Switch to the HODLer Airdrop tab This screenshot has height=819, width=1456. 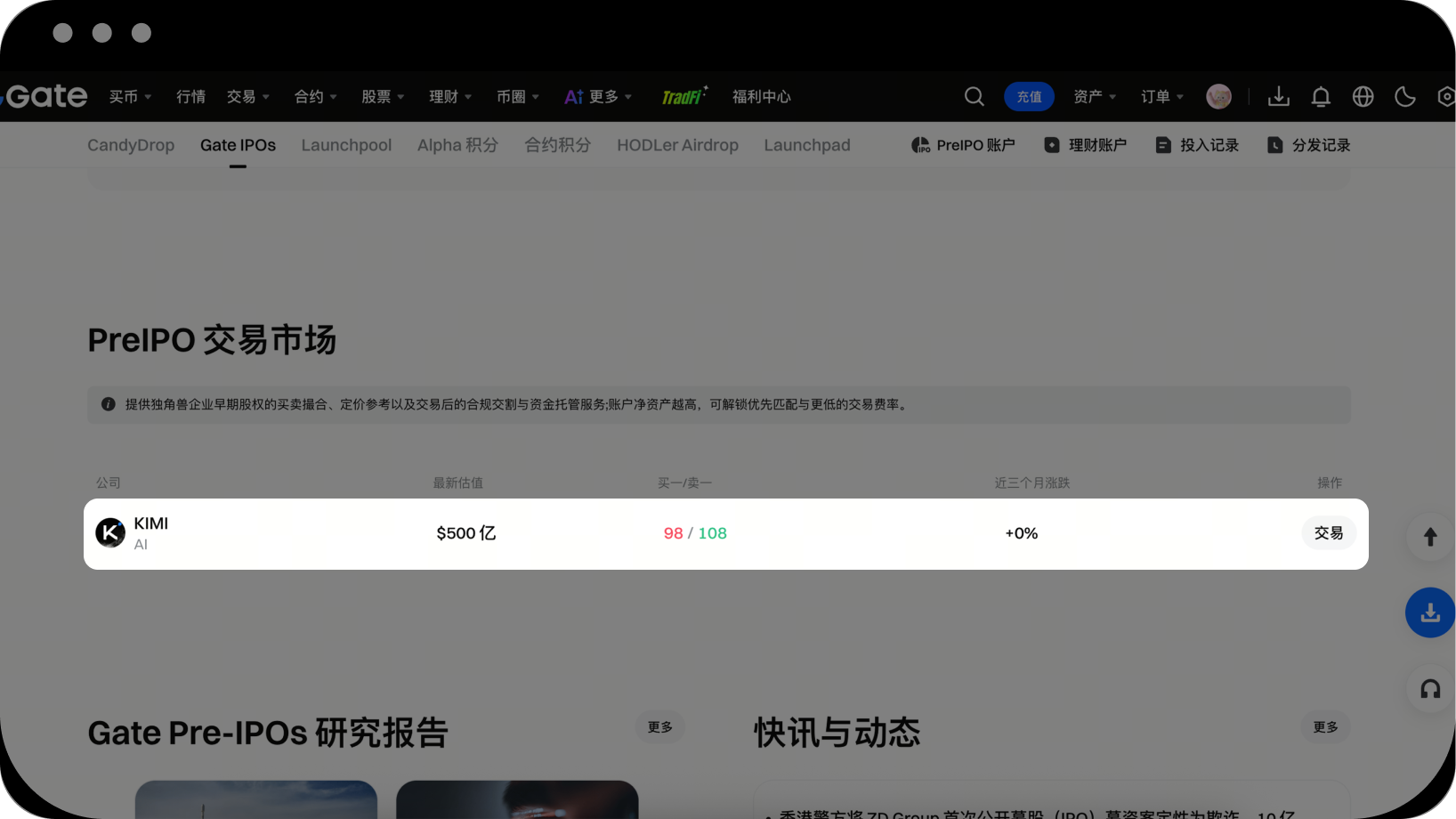[677, 145]
